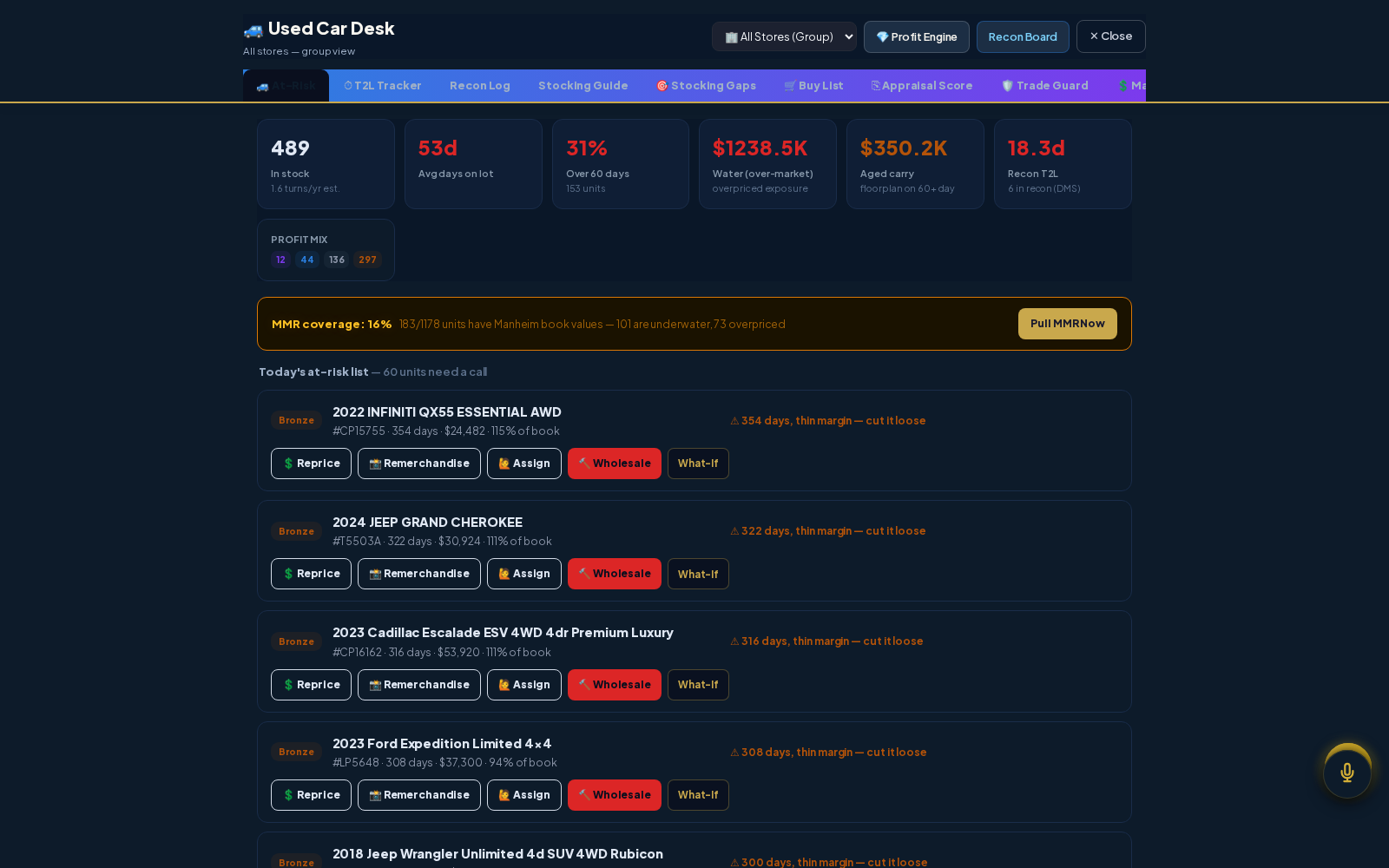Click the MMR coverage: 16% label
Image resolution: width=1389 pixels, height=868 pixels.
332,325
